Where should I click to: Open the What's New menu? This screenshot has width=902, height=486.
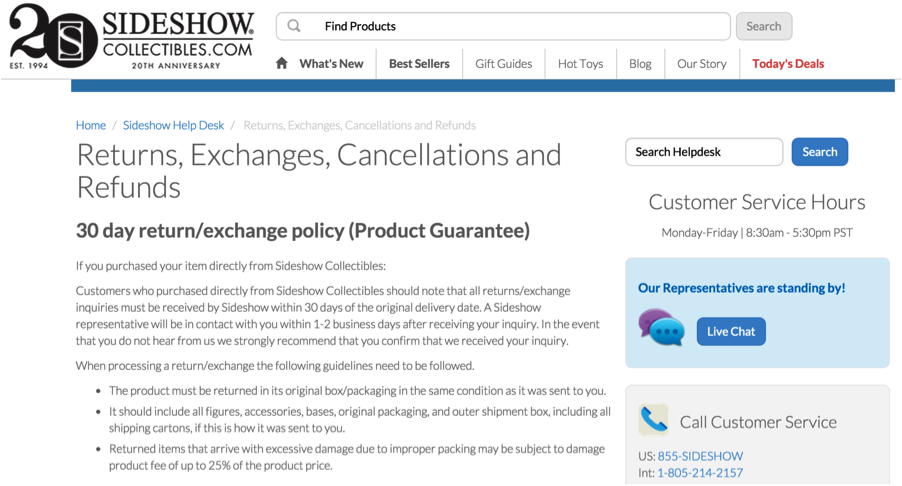click(331, 64)
